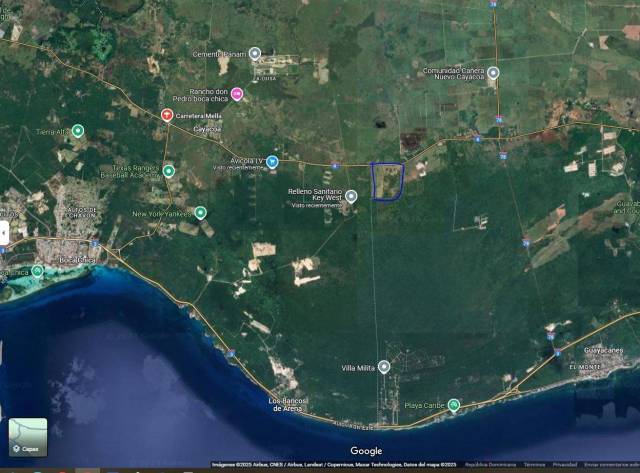
Task: Click the Los Bancos de Arena label
Action: coord(291,402)
